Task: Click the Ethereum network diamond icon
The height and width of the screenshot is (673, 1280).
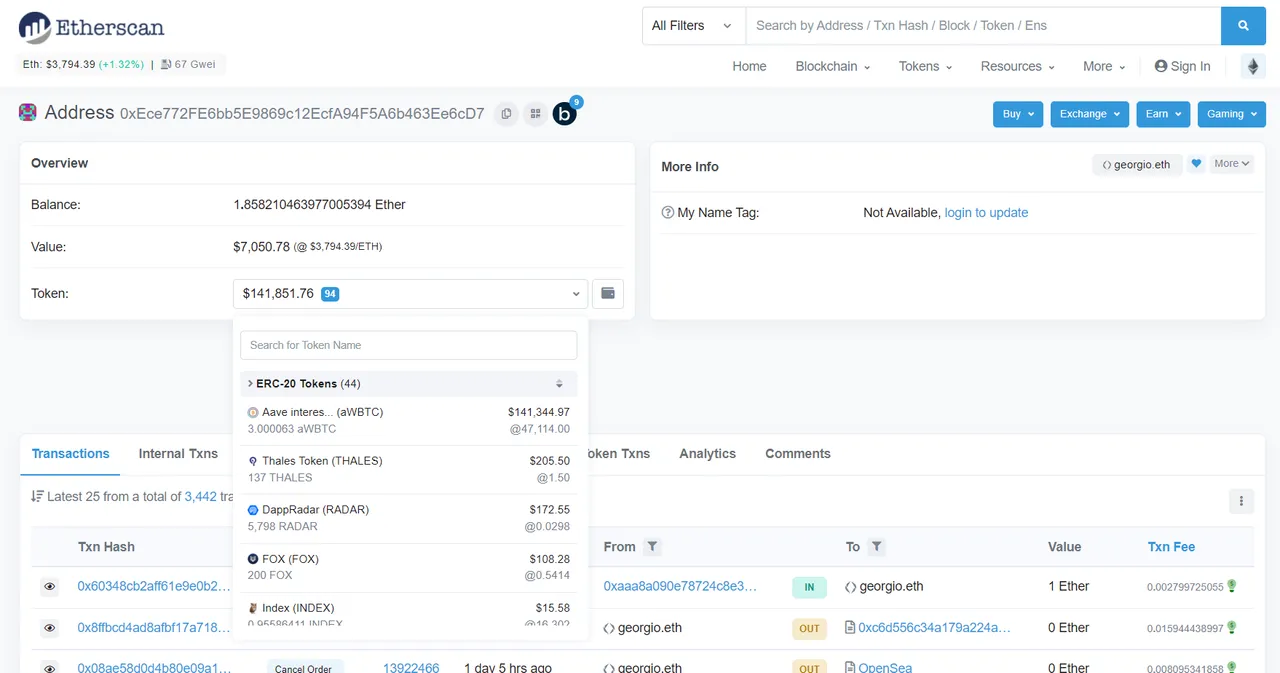Action: (x=1252, y=66)
